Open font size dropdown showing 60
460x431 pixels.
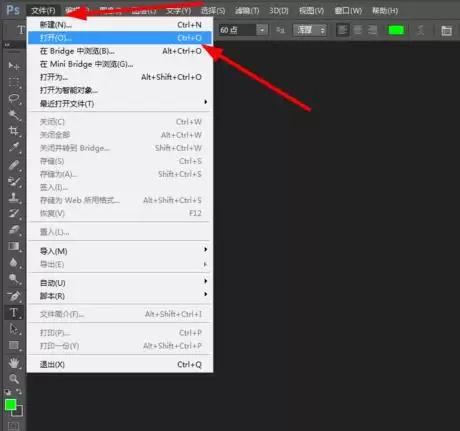point(262,30)
